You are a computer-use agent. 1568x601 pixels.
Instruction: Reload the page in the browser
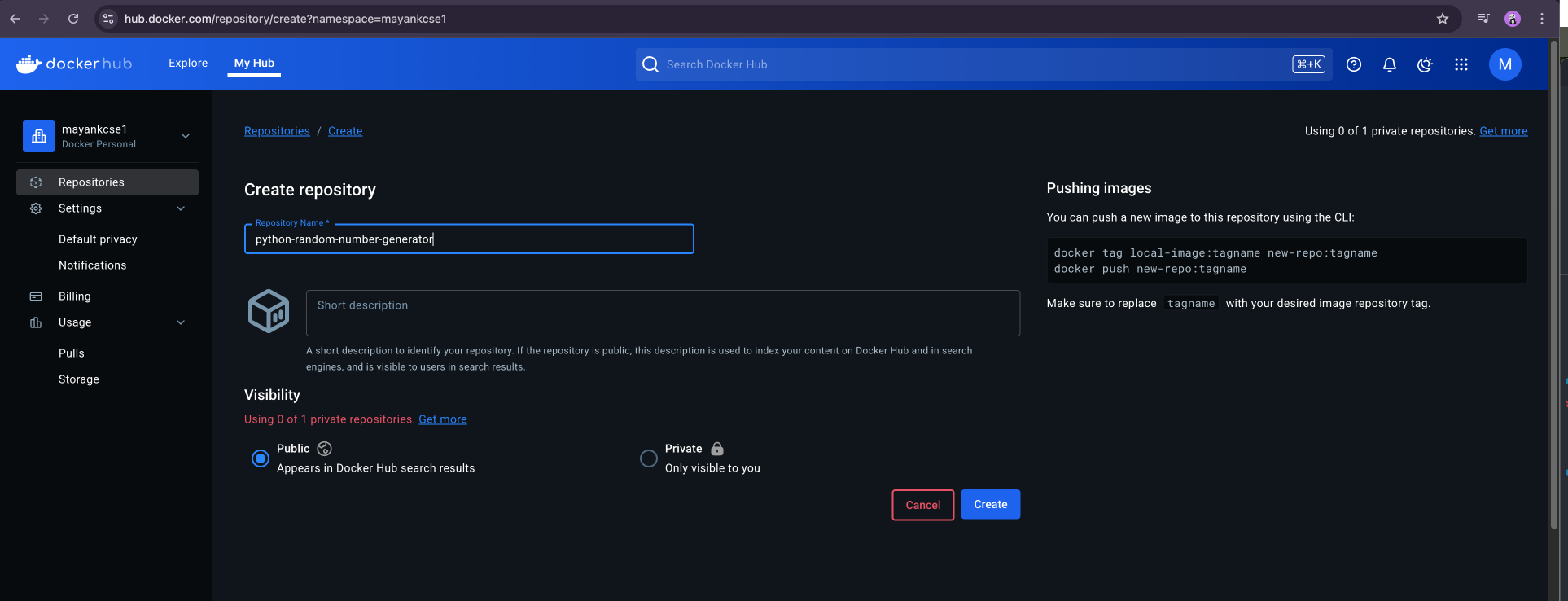click(x=73, y=19)
